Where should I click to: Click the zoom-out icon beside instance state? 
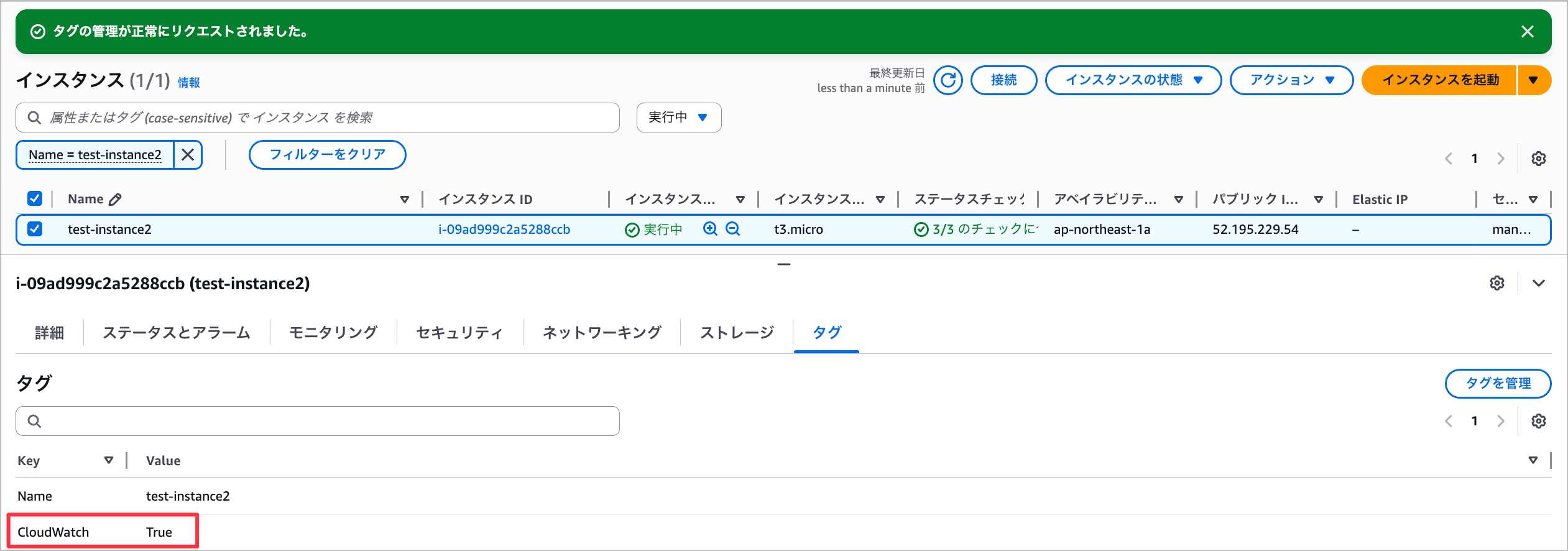tap(733, 229)
